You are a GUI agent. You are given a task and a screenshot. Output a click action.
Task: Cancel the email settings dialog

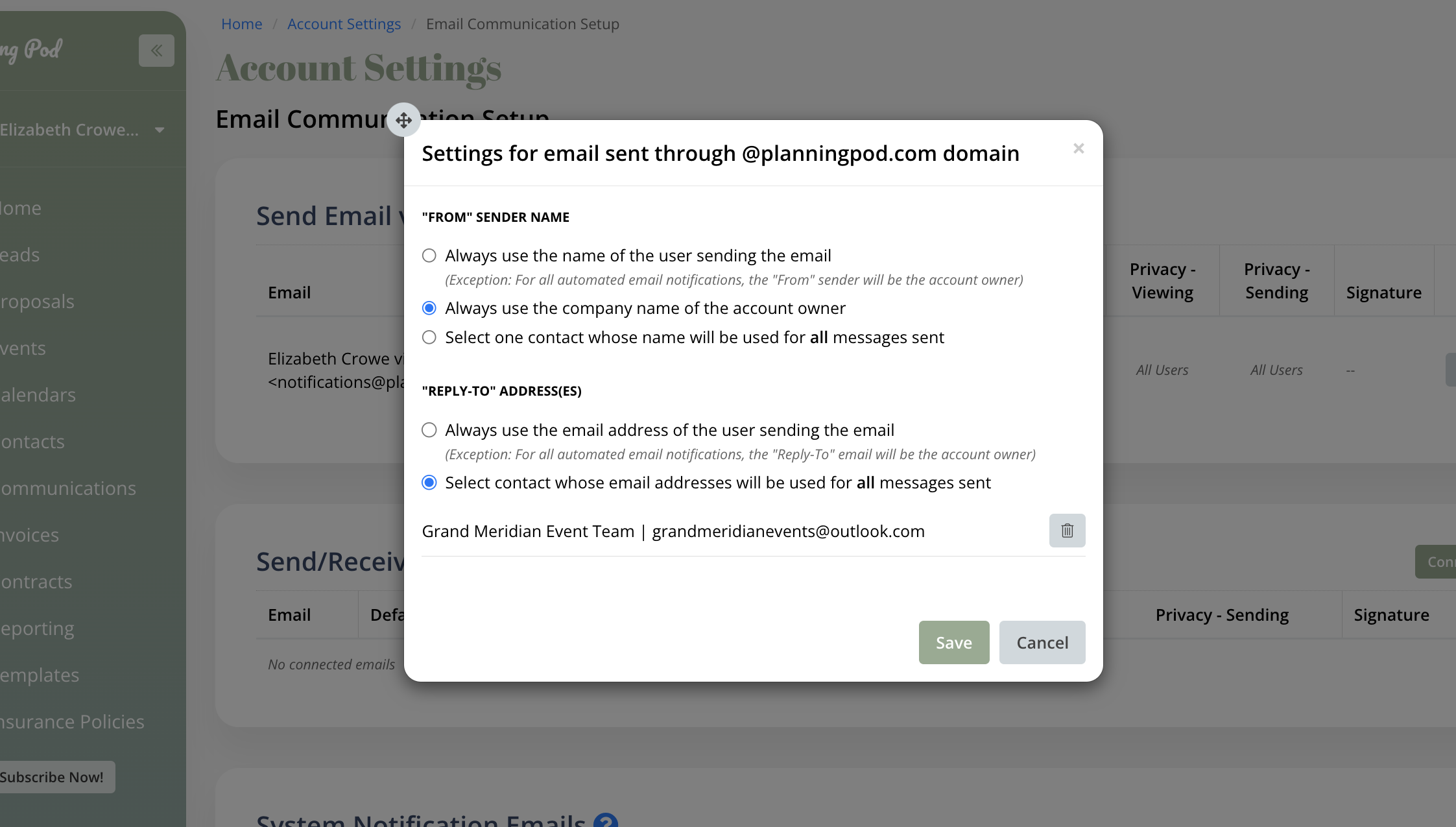click(1042, 642)
